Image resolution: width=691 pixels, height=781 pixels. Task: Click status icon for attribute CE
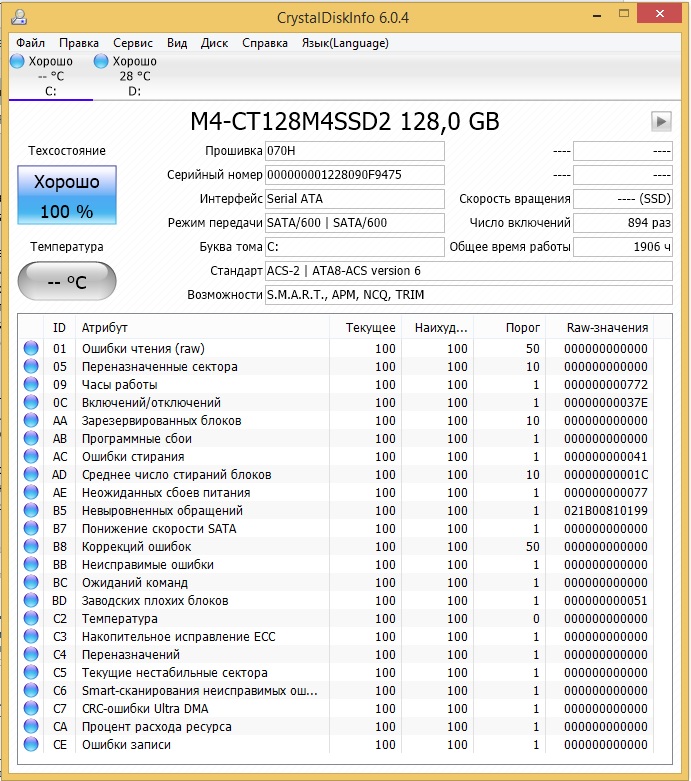[31, 744]
